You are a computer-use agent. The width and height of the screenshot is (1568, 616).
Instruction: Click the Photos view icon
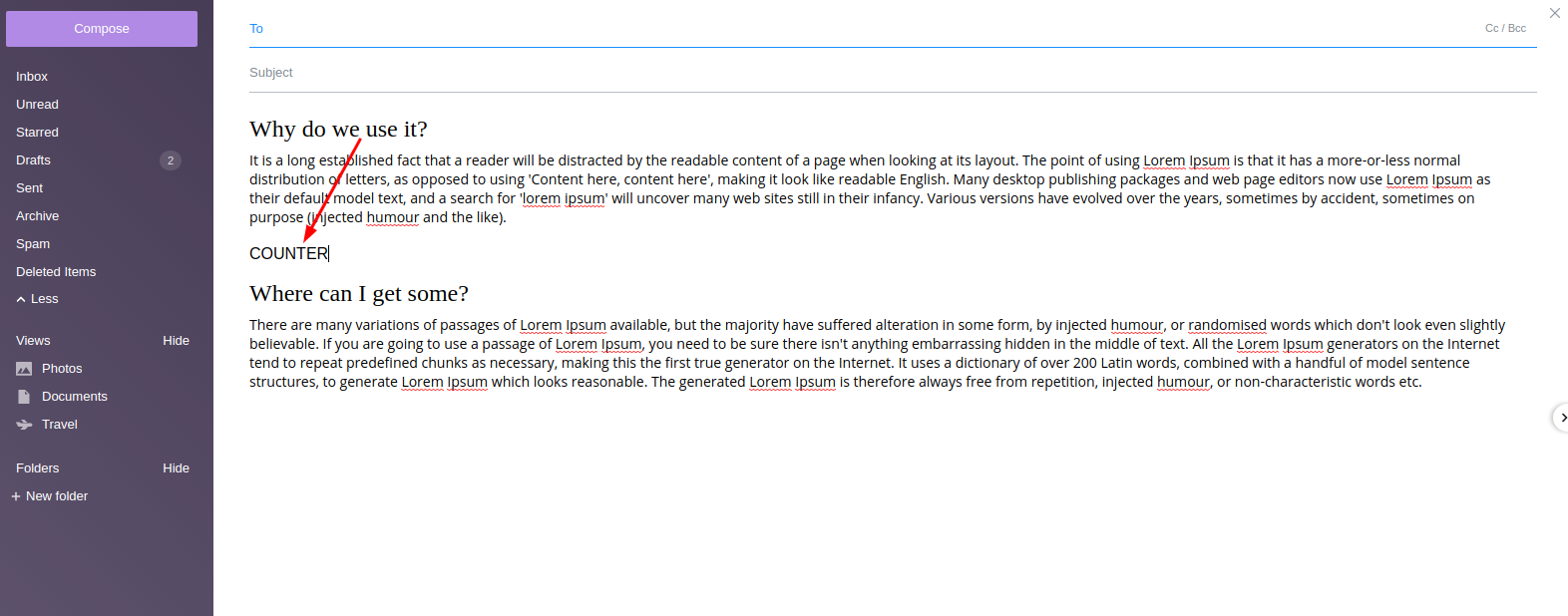click(x=24, y=369)
